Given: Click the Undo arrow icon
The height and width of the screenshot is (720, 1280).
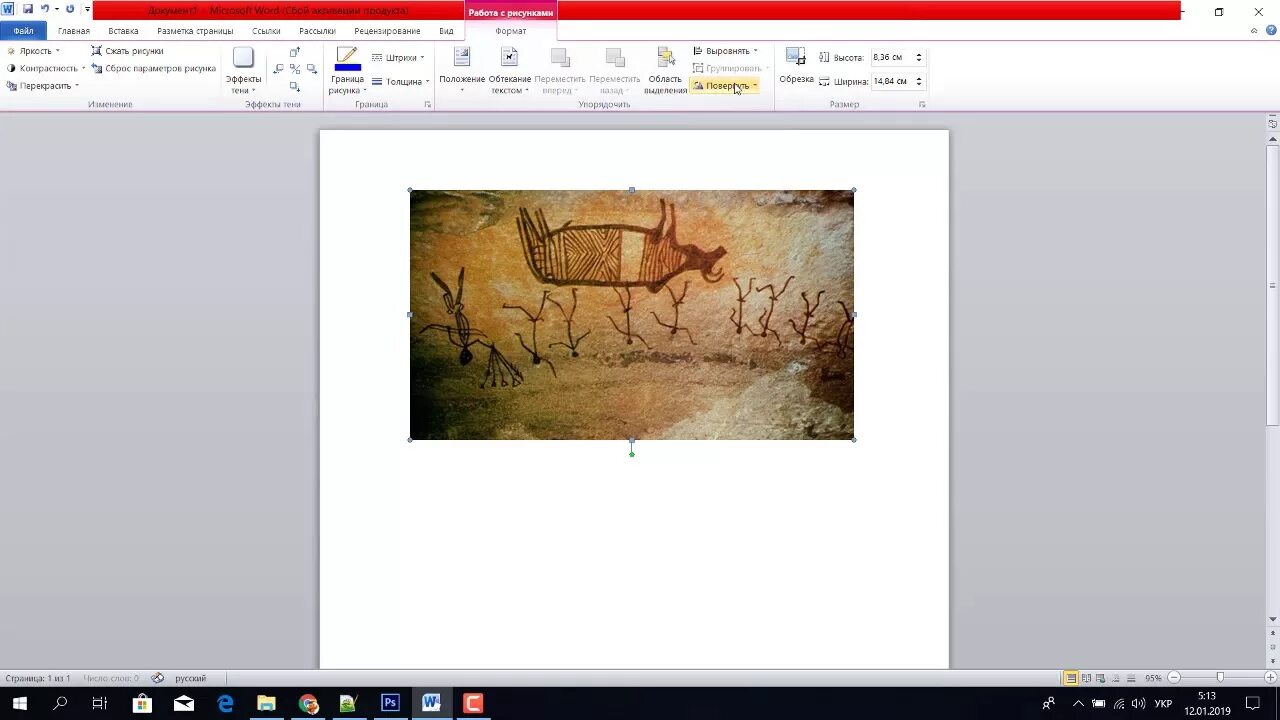Looking at the screenshot, I should pyautogui.click(x=45, y=9).
